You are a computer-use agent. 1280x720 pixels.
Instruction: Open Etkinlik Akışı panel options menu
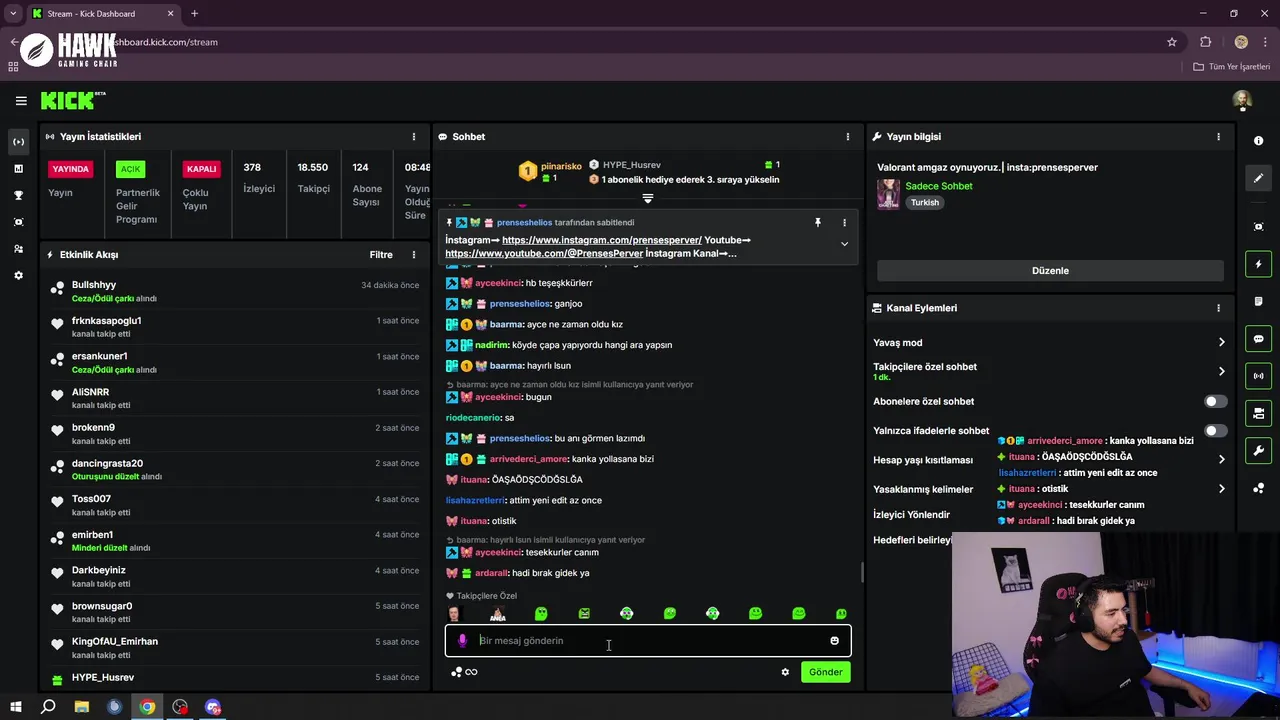pyautogui.click(x=414, y=255)
